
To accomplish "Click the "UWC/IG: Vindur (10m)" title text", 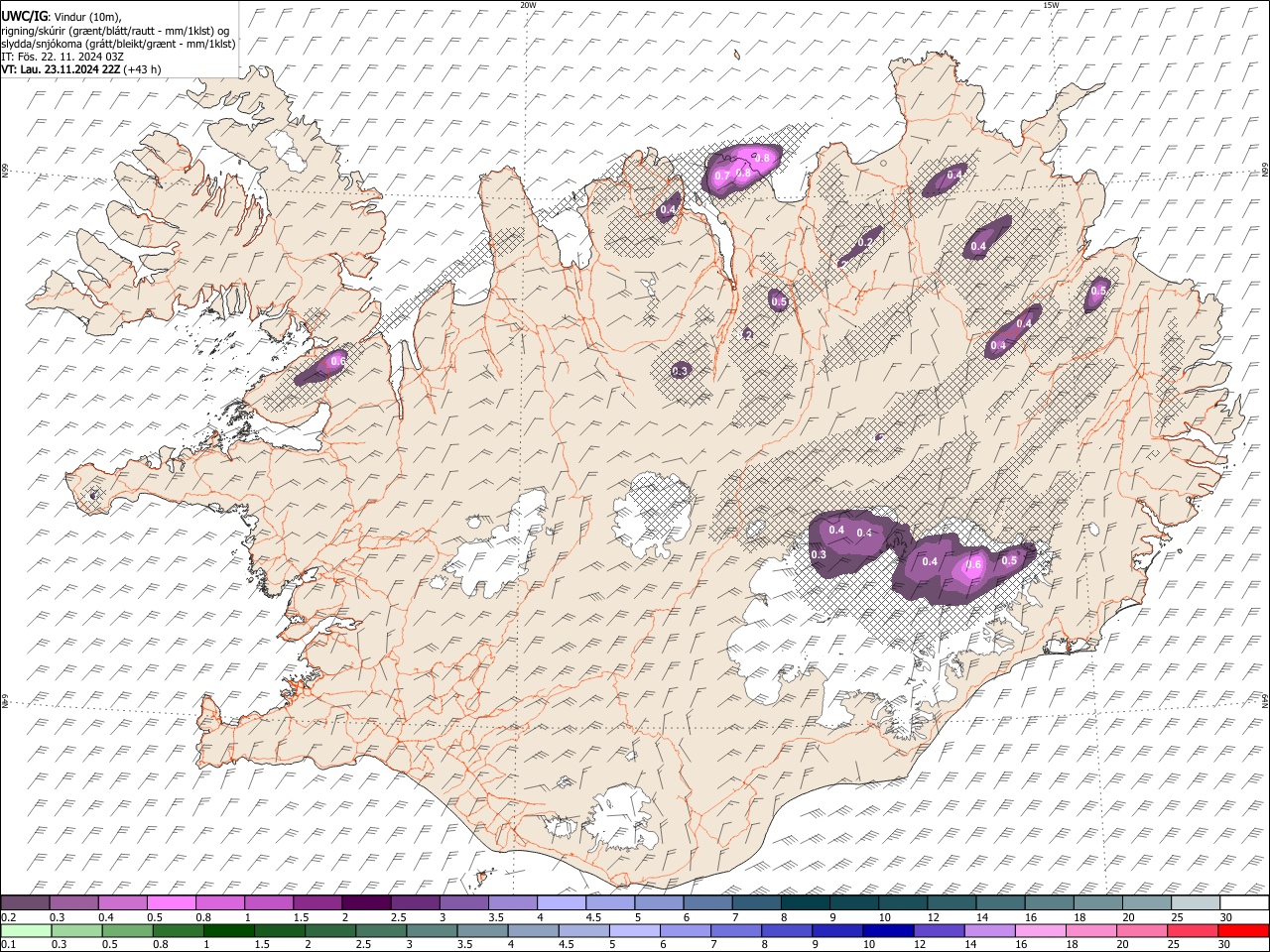I will pyautogui.click(x=61, y=16).
